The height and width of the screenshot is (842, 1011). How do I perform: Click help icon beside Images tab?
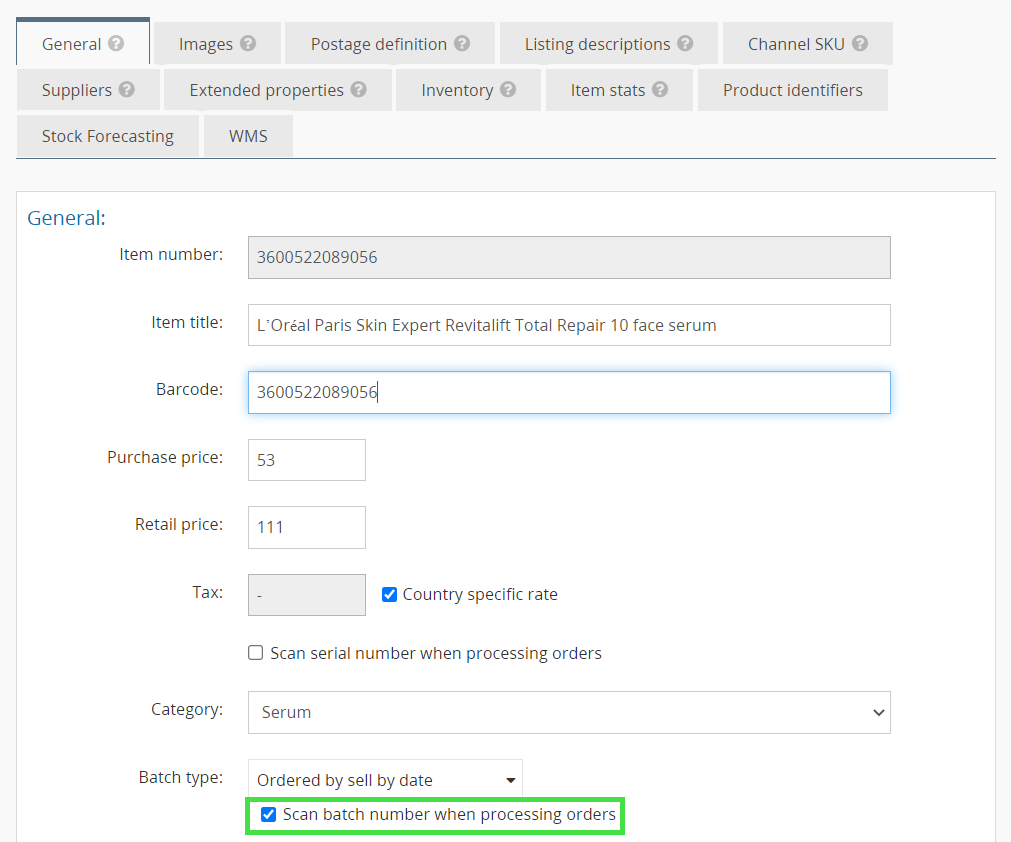coord(248,44)
